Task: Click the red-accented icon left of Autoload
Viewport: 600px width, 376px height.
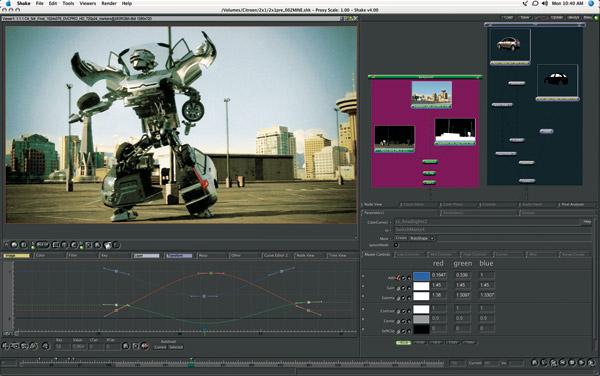Action: (145, 346)
